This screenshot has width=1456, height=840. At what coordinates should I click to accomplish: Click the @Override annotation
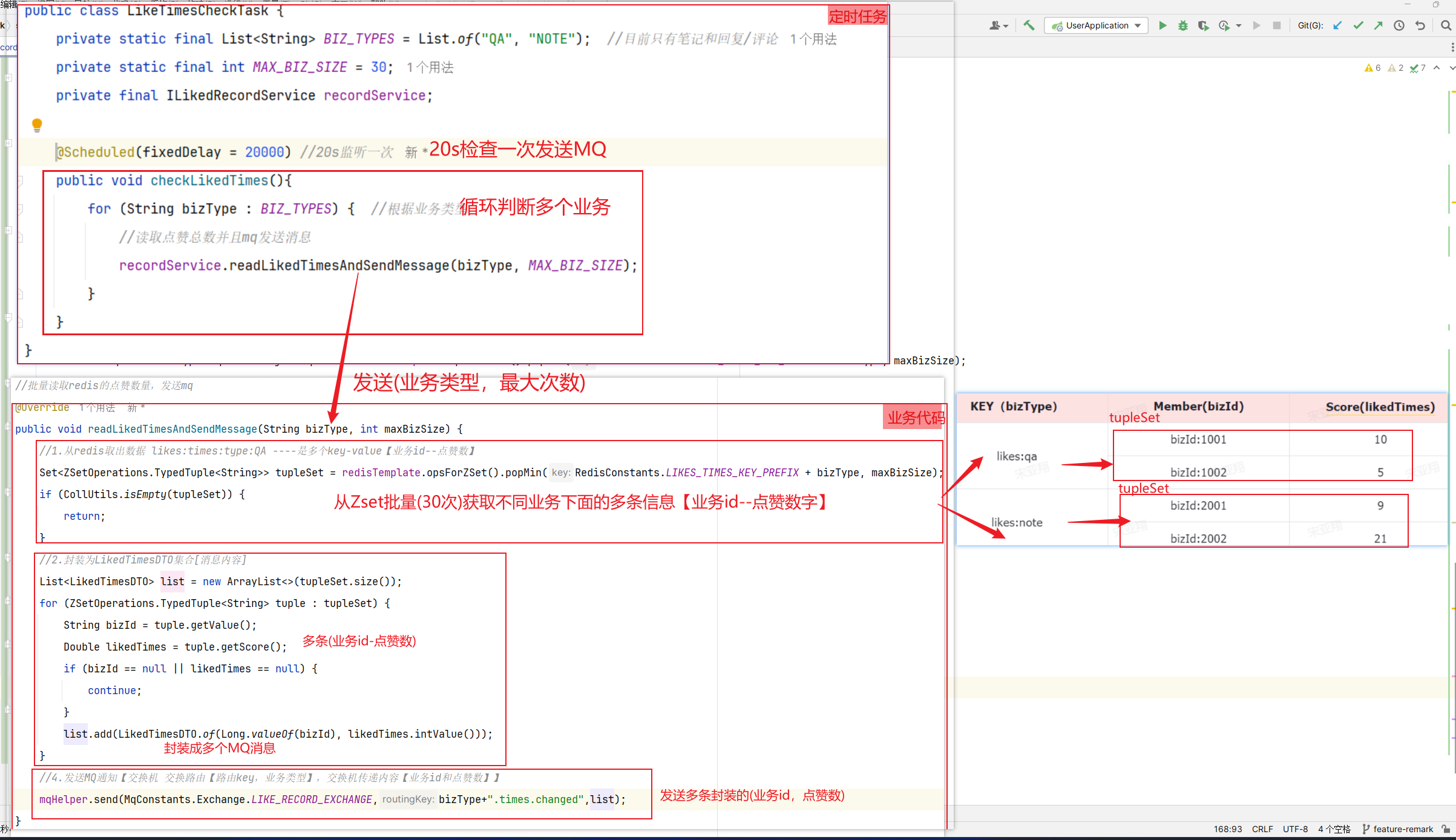tap(42, 408)
